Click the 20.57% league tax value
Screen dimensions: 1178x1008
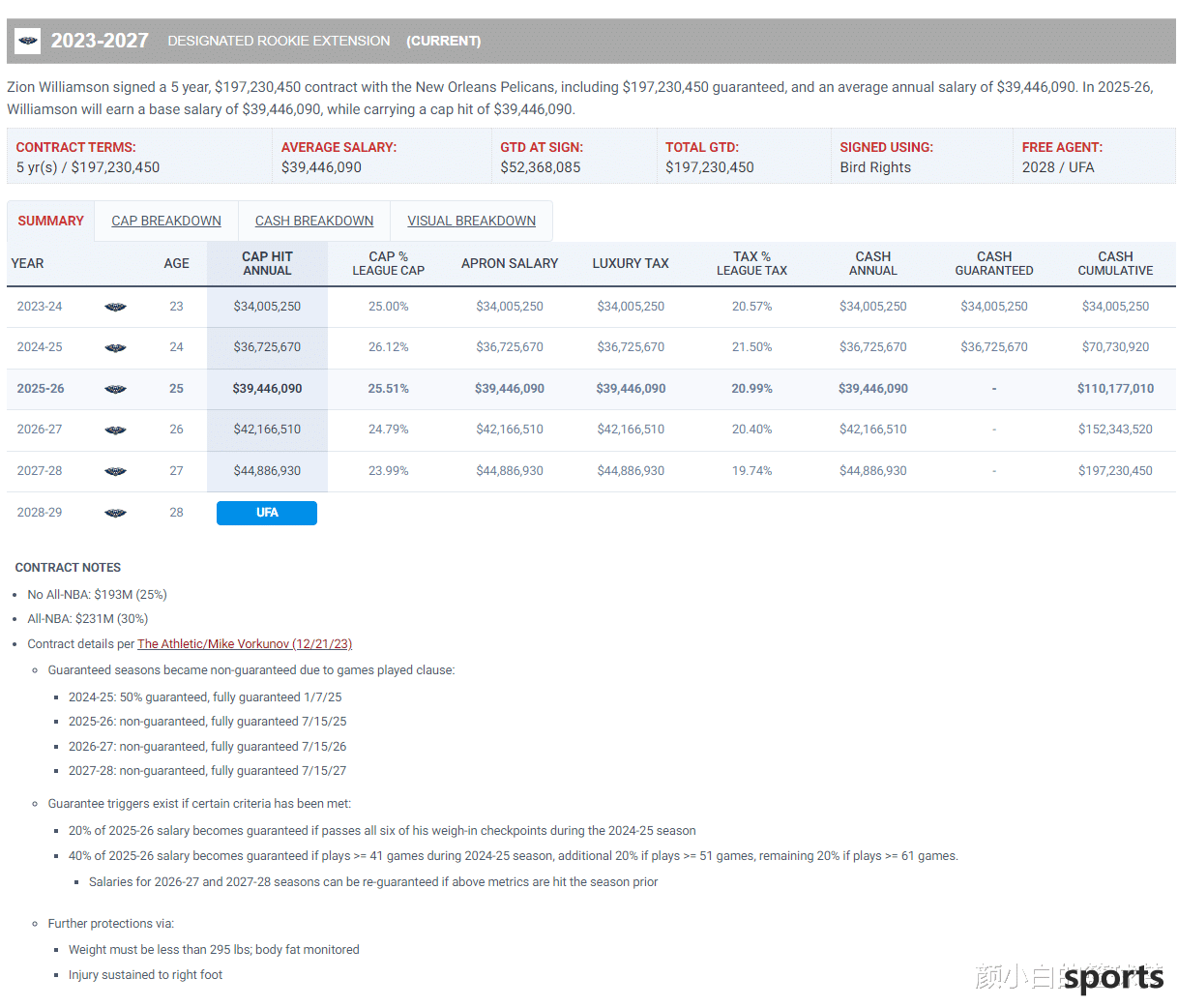coord(751,307)
